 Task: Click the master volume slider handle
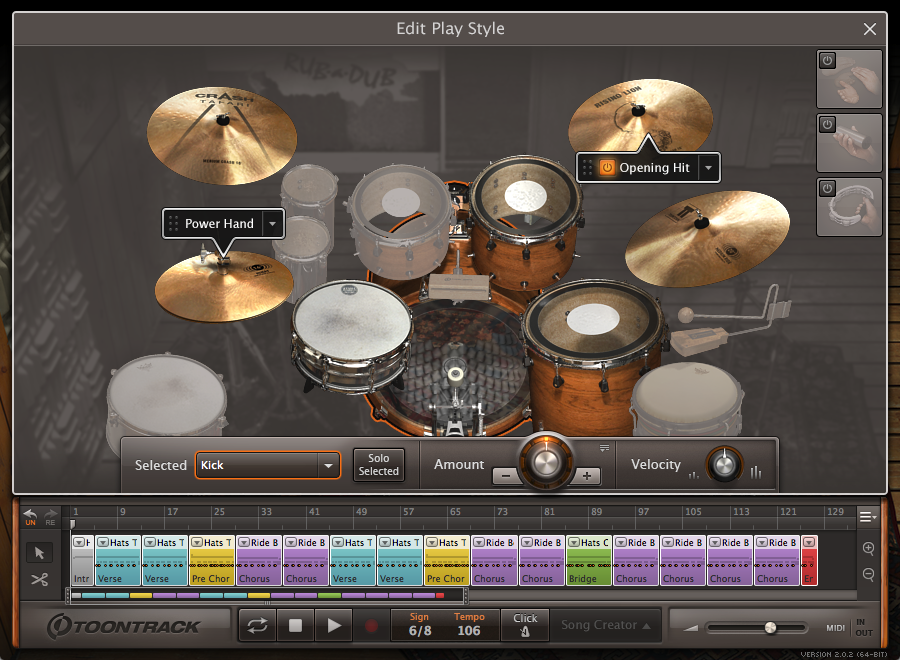point(770,627)
